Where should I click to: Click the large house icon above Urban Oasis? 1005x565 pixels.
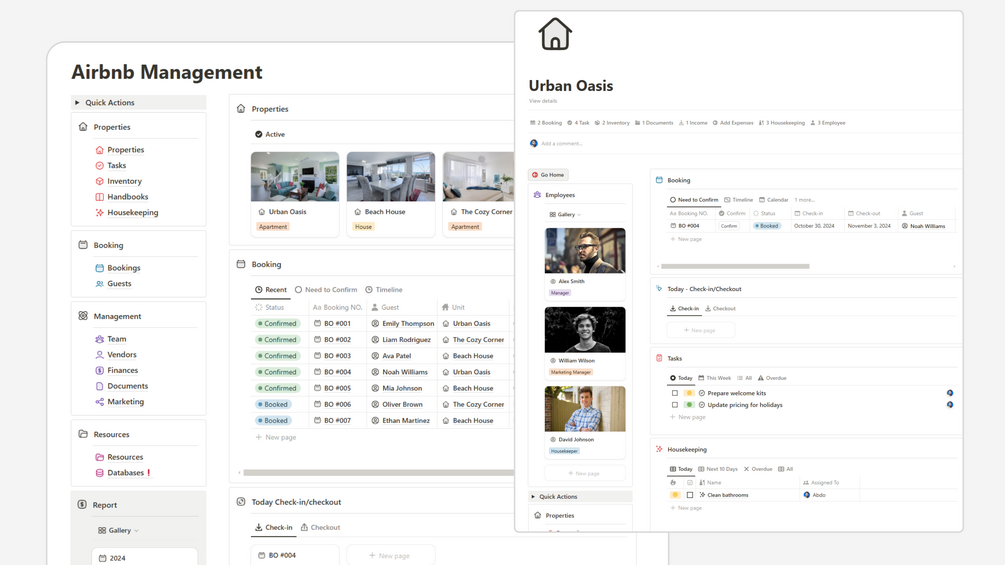555,34
